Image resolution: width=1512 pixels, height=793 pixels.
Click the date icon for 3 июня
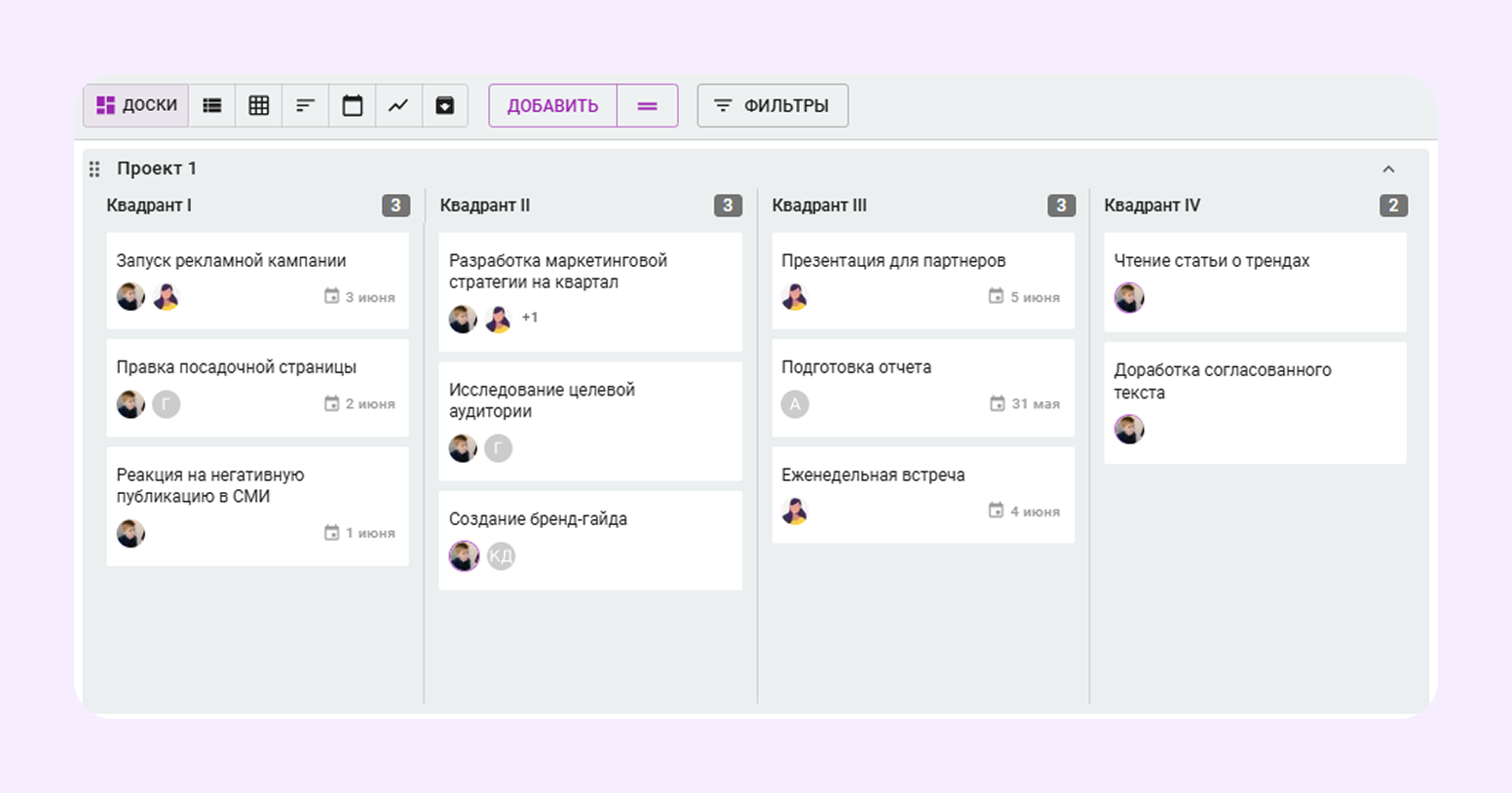click(331, 296)
